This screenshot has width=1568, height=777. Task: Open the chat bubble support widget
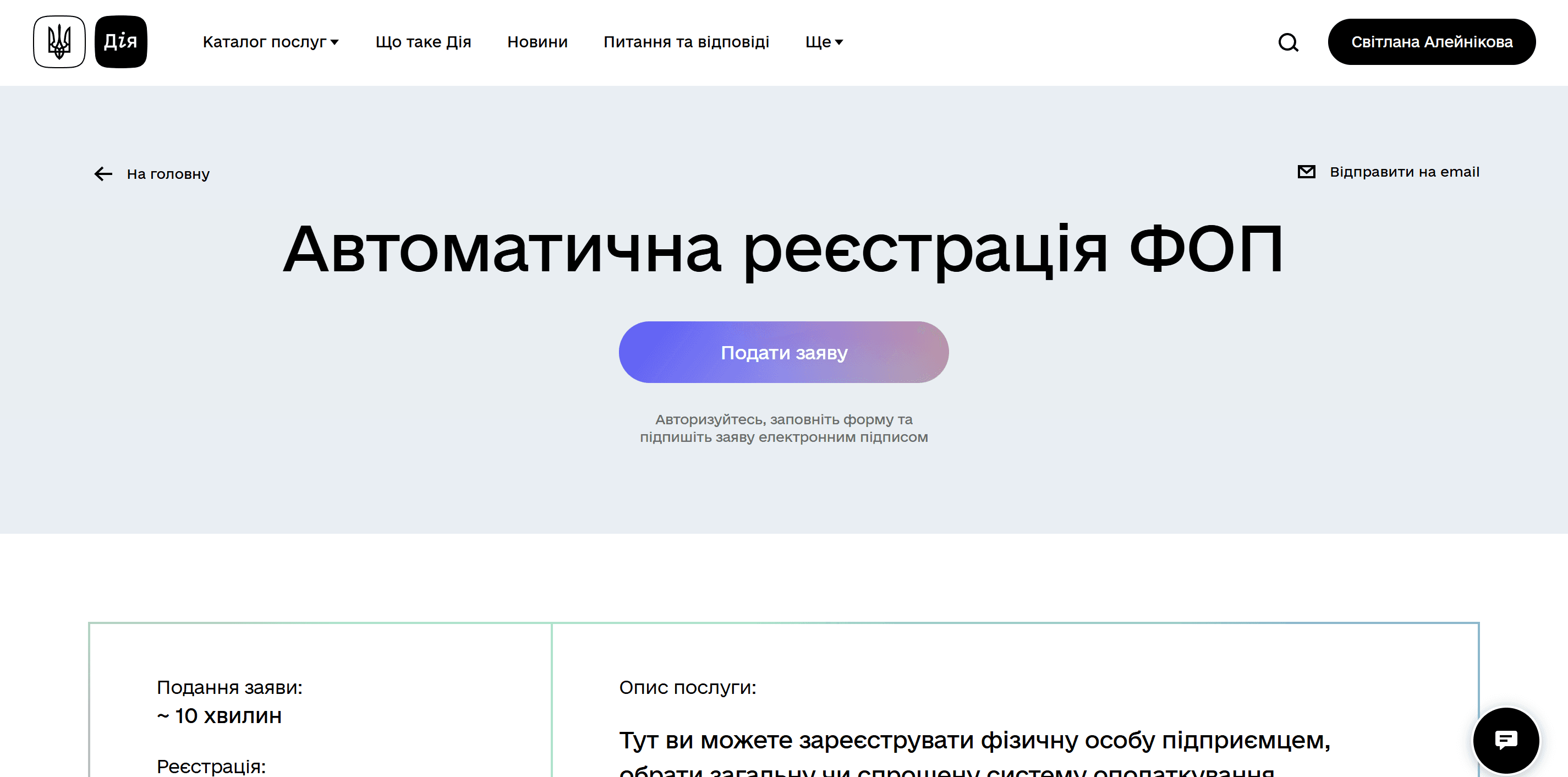click(1505, 740)
